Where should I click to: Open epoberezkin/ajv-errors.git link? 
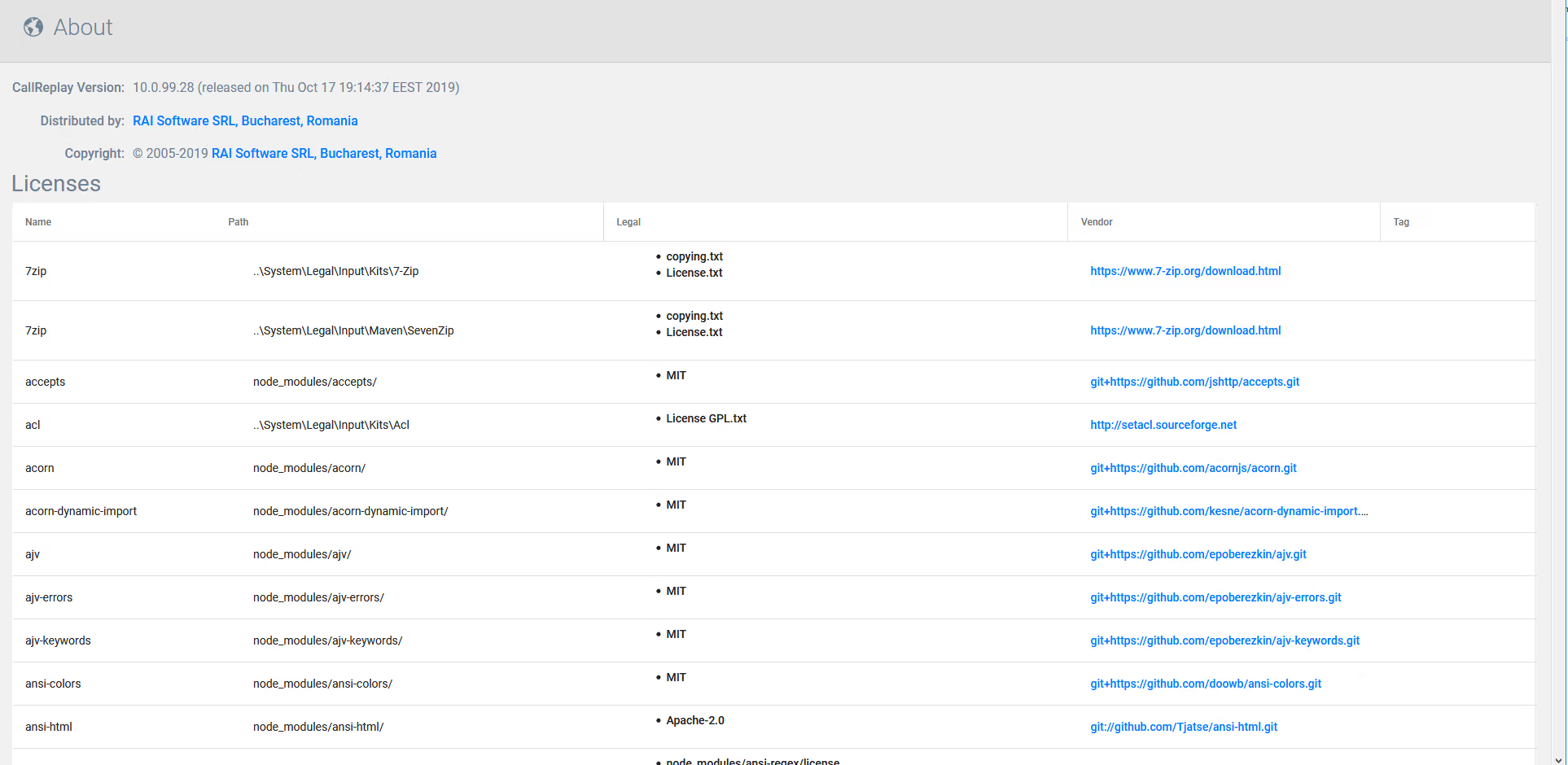(1215, 597)
